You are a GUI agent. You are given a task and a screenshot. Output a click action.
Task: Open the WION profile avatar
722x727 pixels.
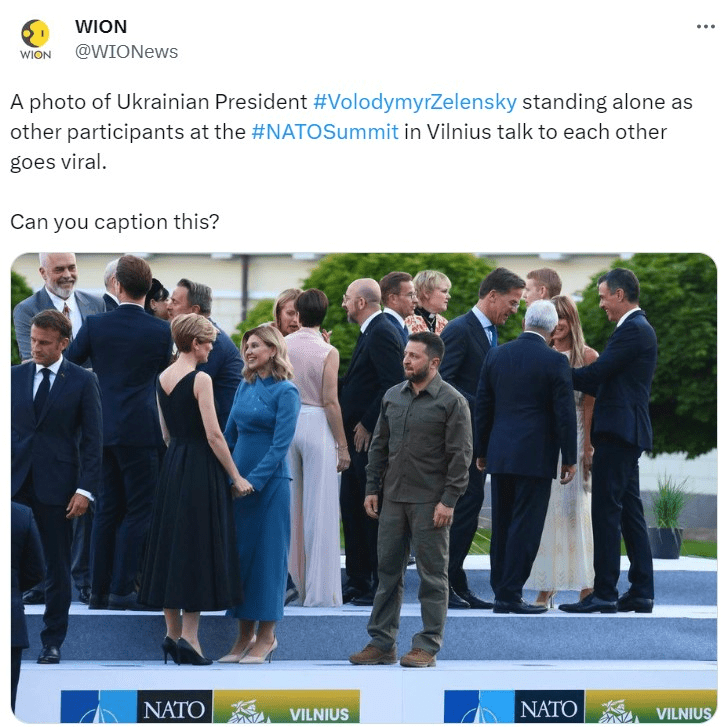tap(35, 39)
